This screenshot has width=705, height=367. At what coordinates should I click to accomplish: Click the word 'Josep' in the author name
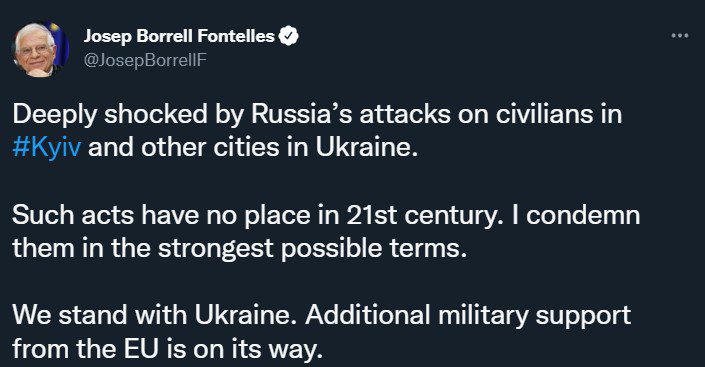point(107,36)
